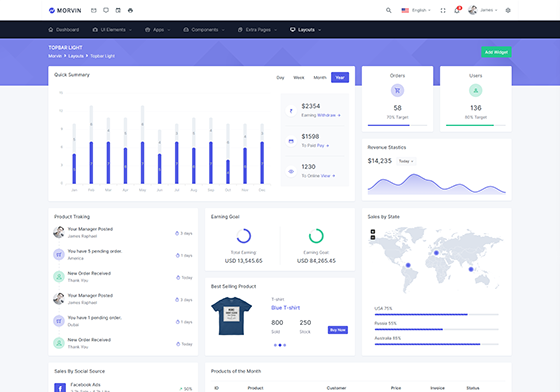The width and height of the screenshot is (560, 392).
Task: Expand the Layouts menu
Action: (305, 30)
